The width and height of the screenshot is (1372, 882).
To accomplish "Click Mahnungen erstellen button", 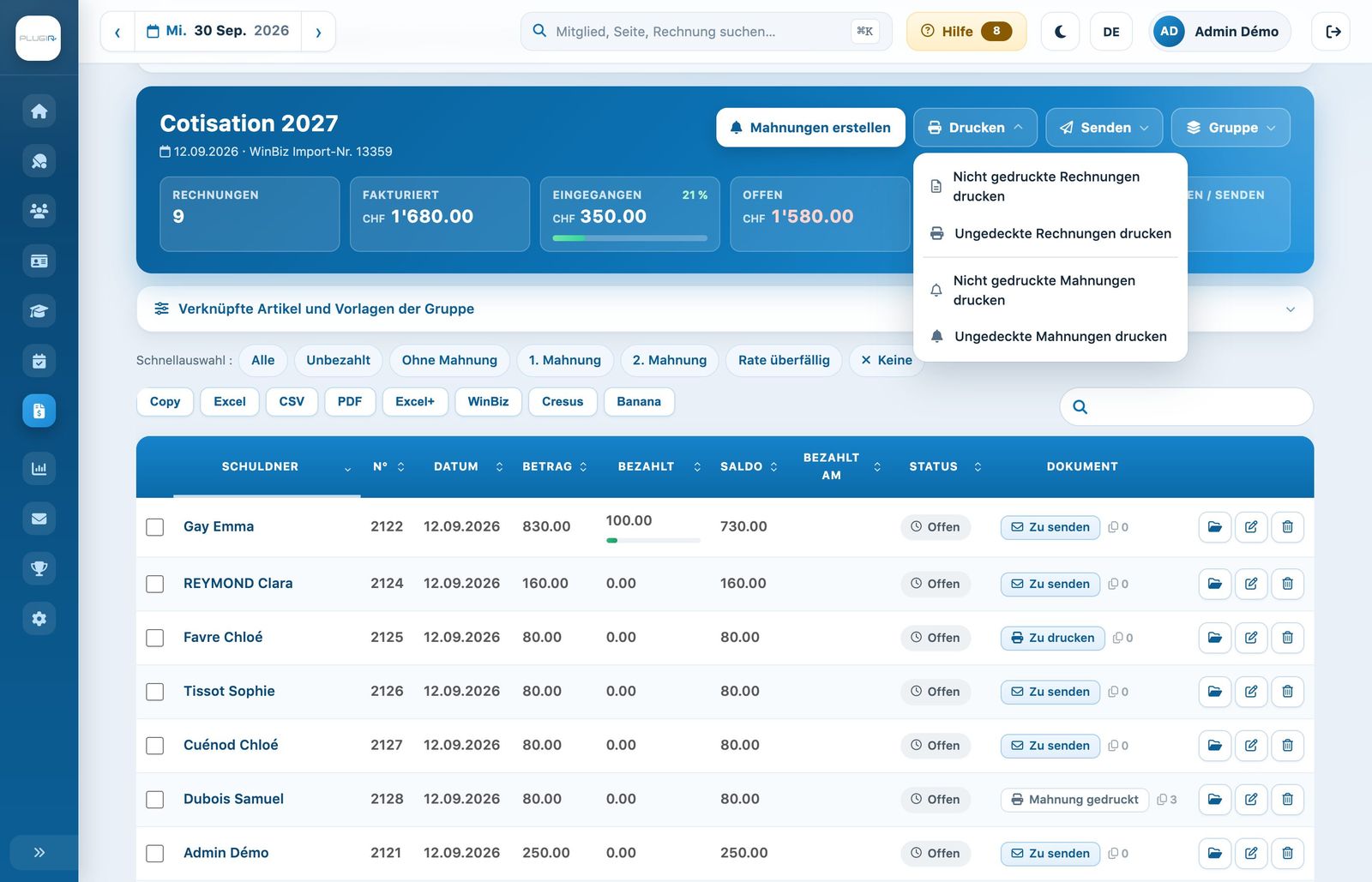I will coord(810,128).
